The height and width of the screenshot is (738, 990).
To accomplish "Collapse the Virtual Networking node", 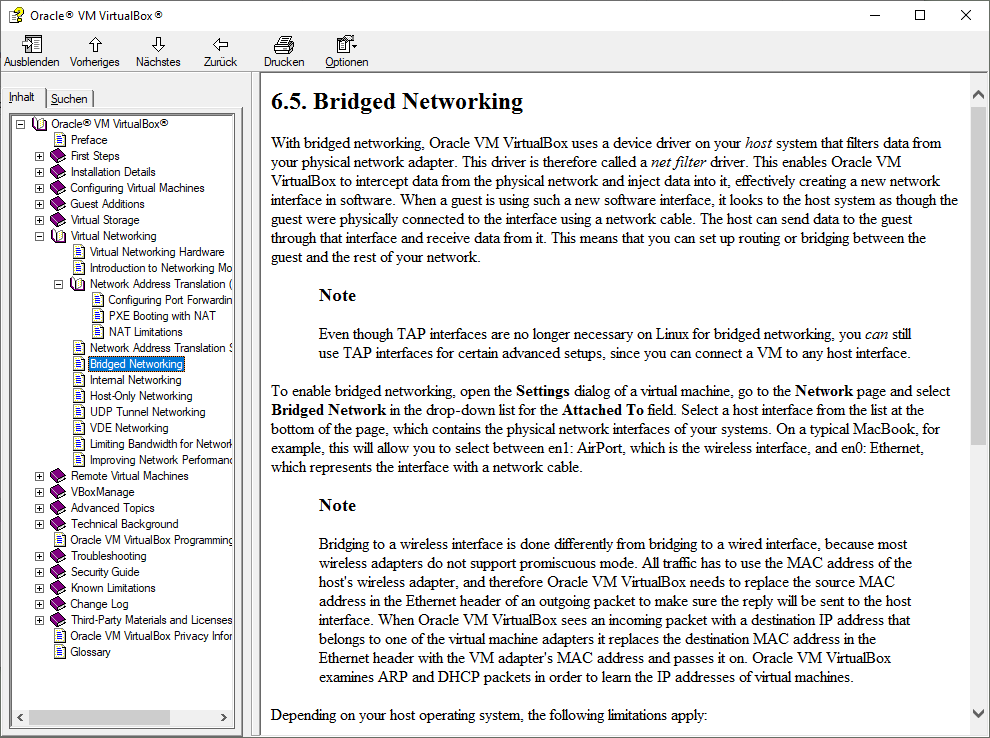I will (x=39, y=236).
